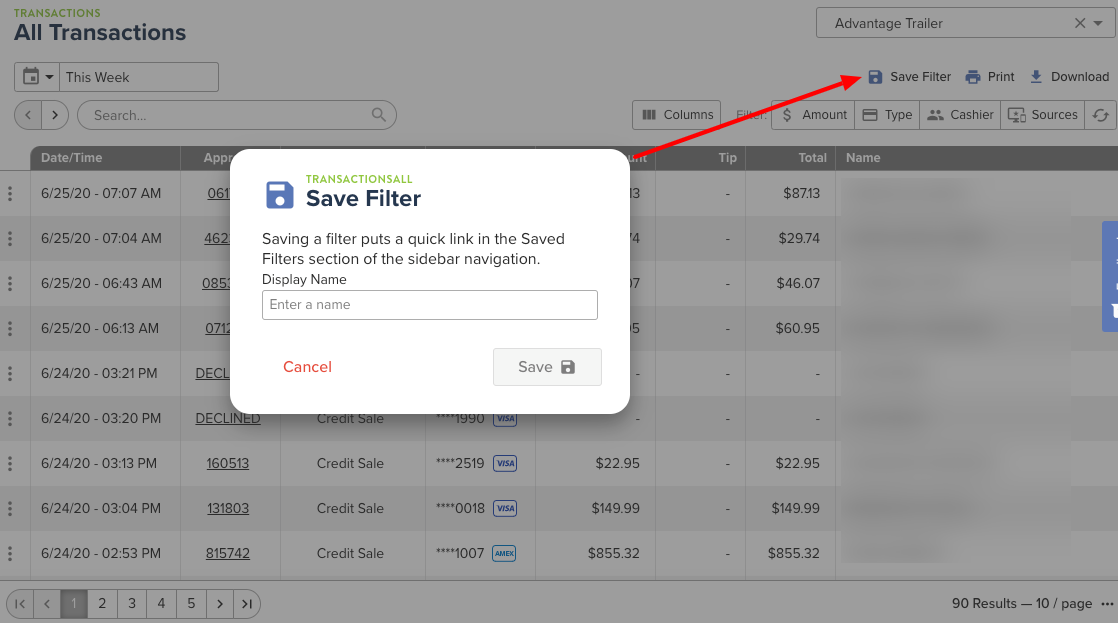The image size is (1118, 623).
Task: Open the ellipsis menu near 90 Results
Action: pyautogui.click(x=1106, y=603)
